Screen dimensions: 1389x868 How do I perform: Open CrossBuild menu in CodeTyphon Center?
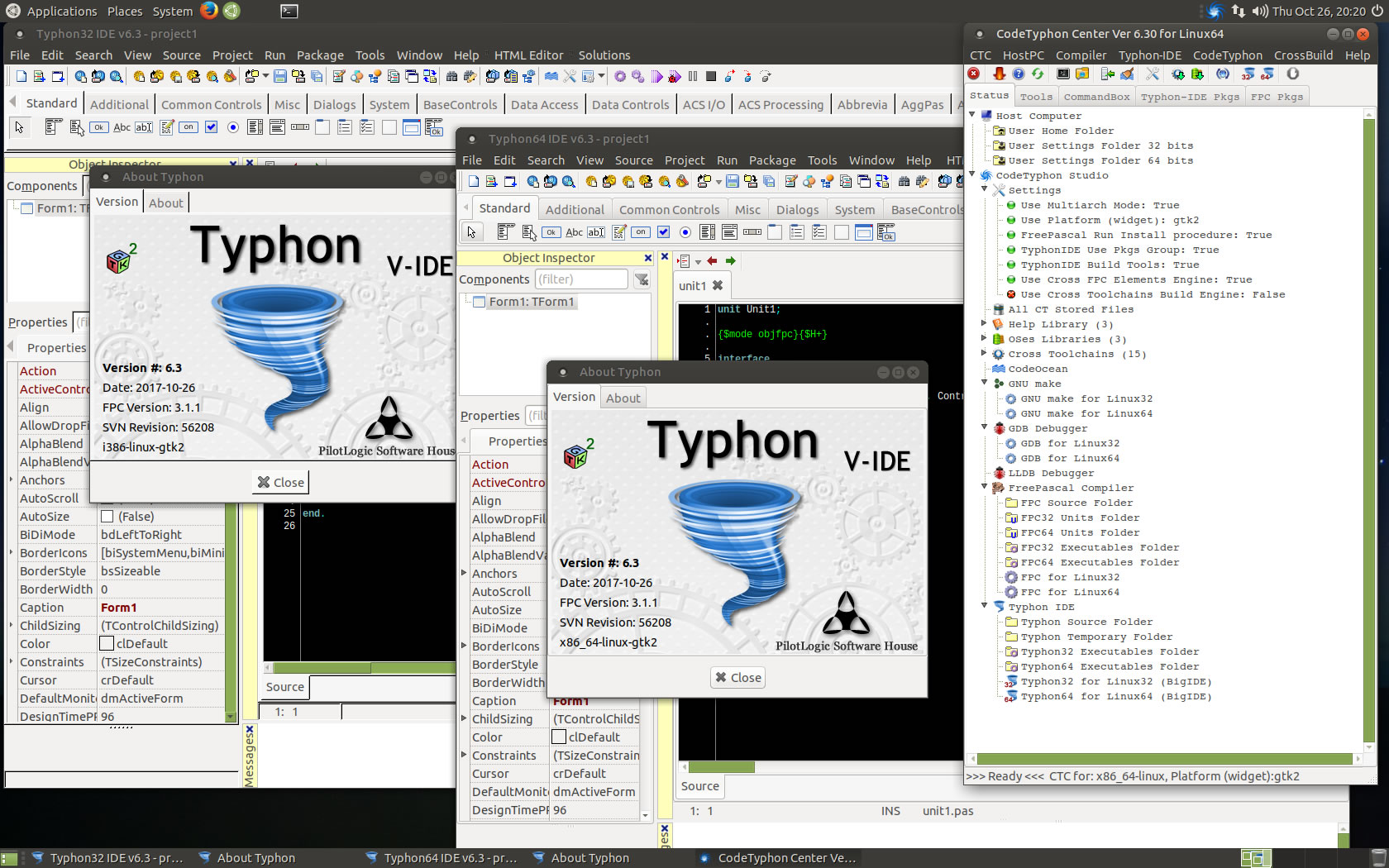pyautogui.click(x=1303, y=55)
